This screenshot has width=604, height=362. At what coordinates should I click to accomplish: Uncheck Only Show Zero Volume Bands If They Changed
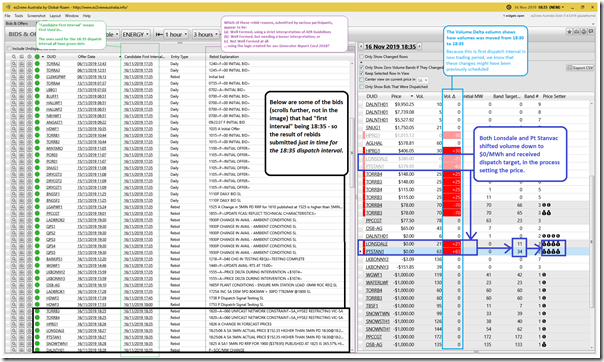point(361,67)
